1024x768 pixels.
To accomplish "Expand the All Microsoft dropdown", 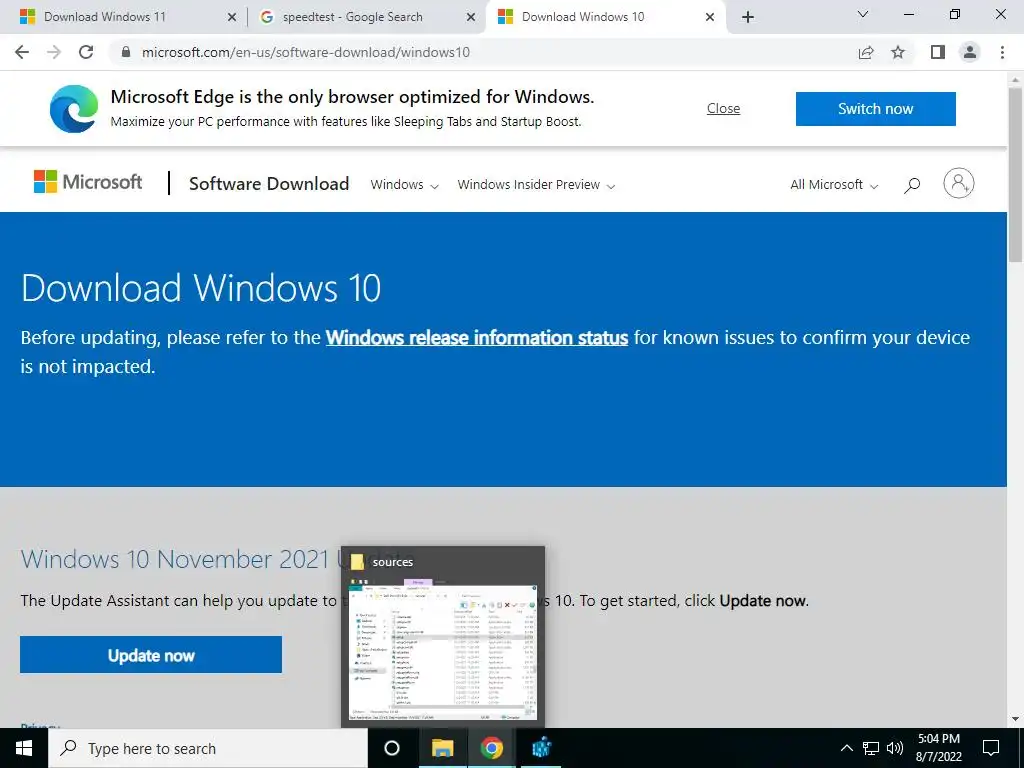I will pos(834,185).
